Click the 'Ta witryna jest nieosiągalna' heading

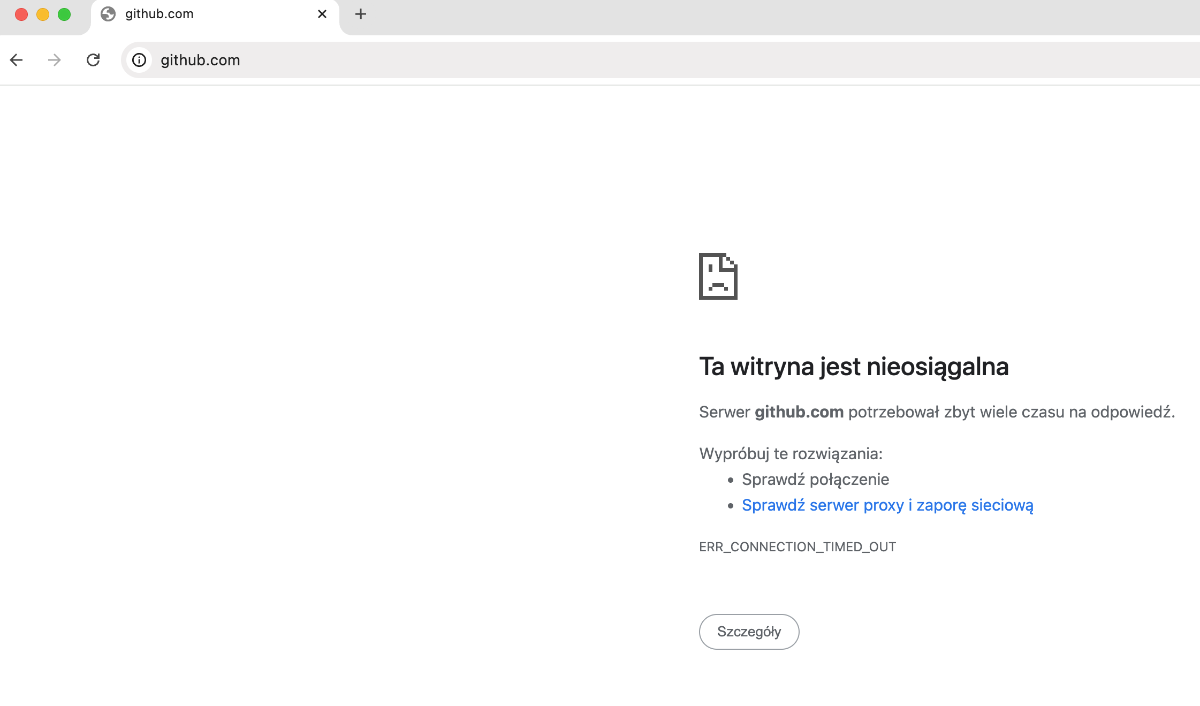tap(853, 367)
